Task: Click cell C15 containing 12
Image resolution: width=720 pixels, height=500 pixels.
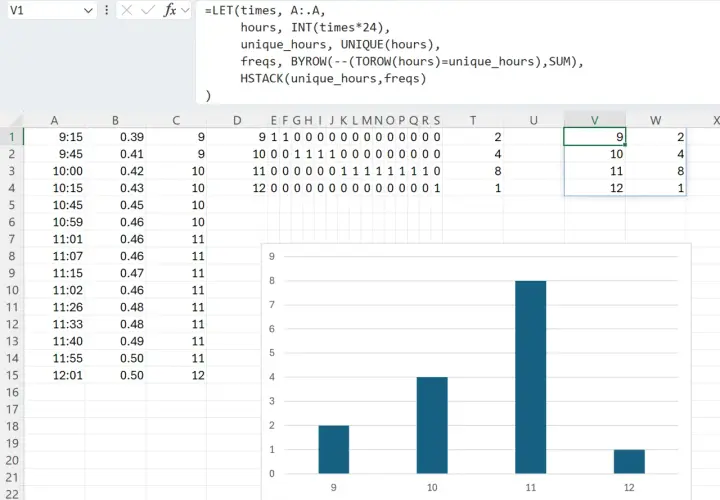Action: [176, 375]
